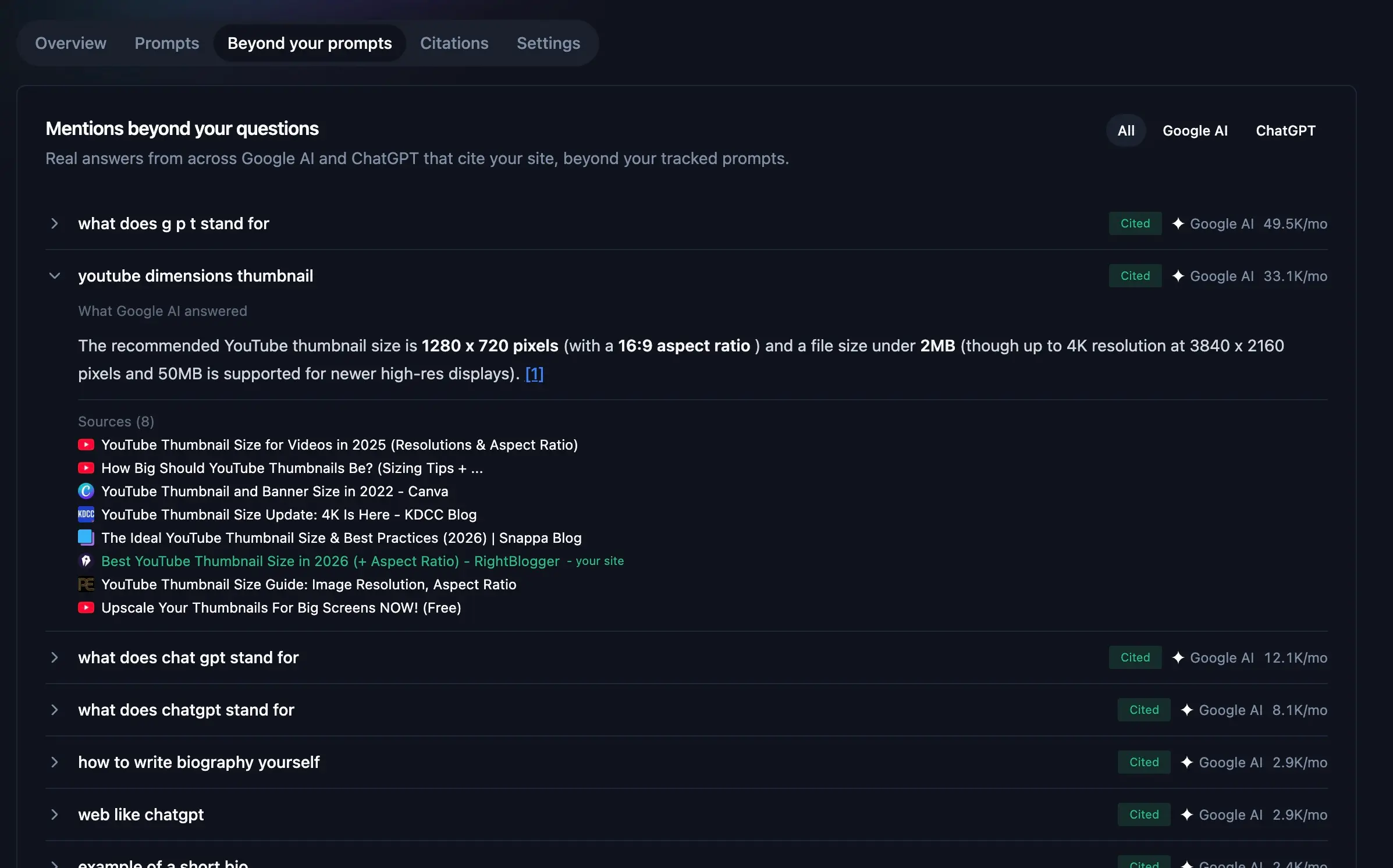Click YouTube icon beside 'How Big Should YouTube Thumbnails Be'
Screen dimensions: 1393x868
point(86,468)
